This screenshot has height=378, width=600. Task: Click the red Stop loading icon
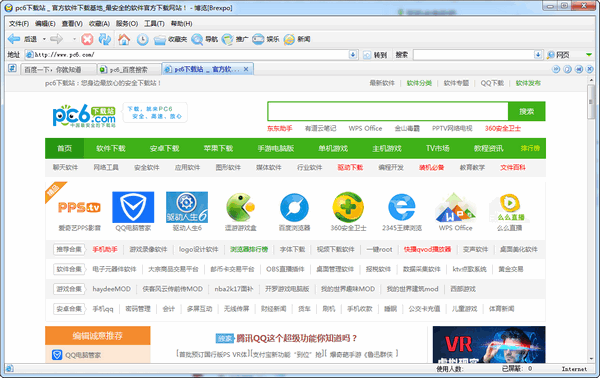pyautogui.click(x=87, y=39)
